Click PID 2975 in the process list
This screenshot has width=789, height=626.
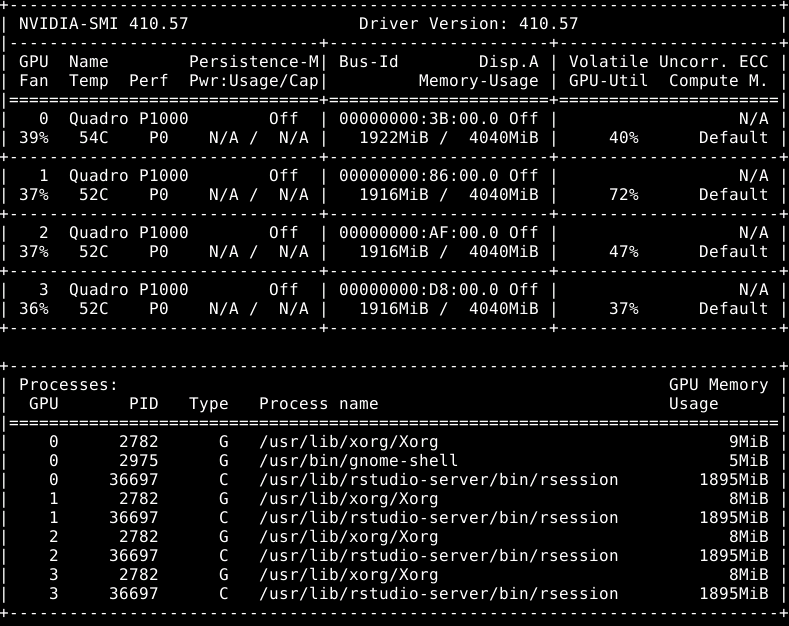point(138,461)
